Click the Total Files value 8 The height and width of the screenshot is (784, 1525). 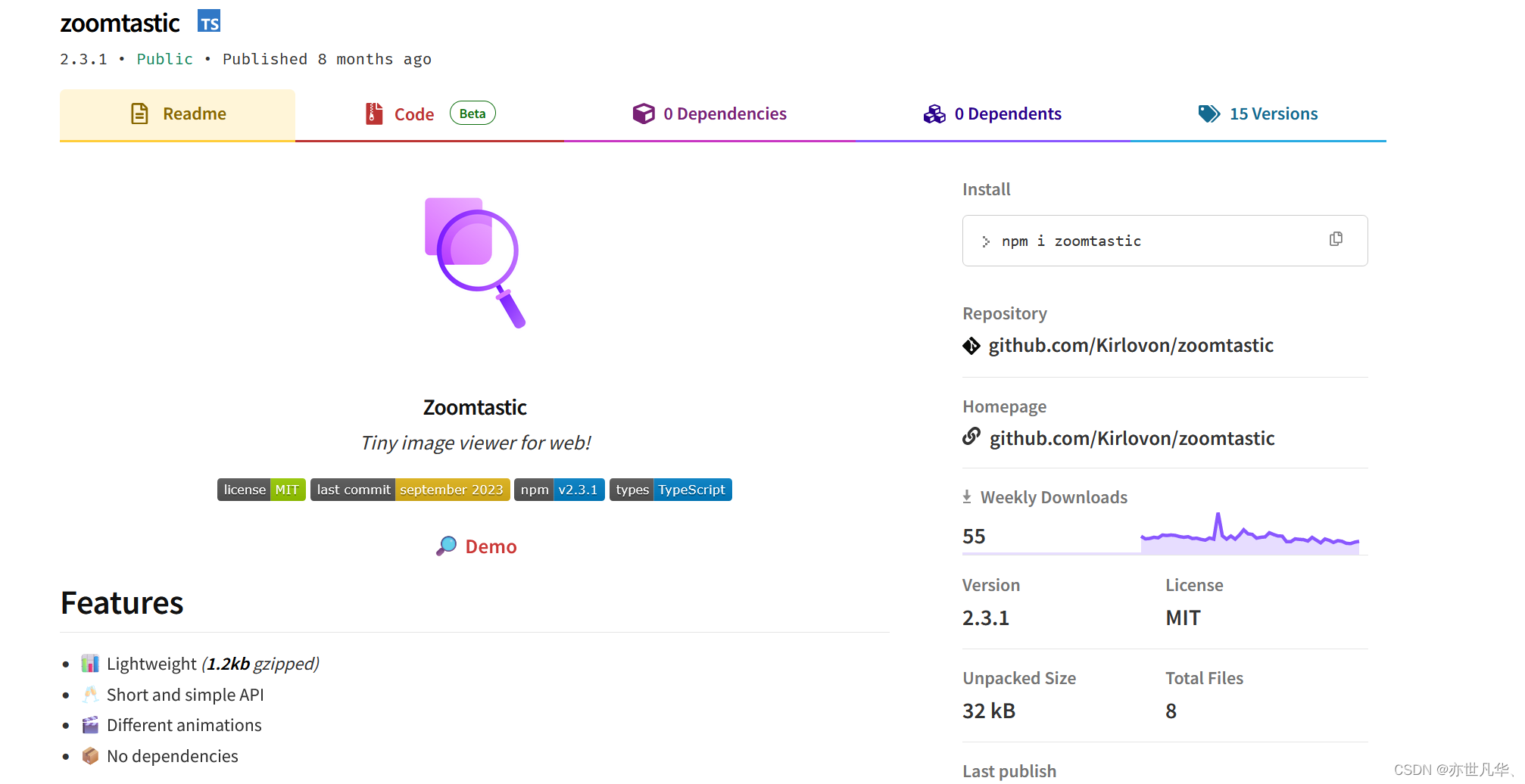pyautogui.click(x=1171, y=711)
